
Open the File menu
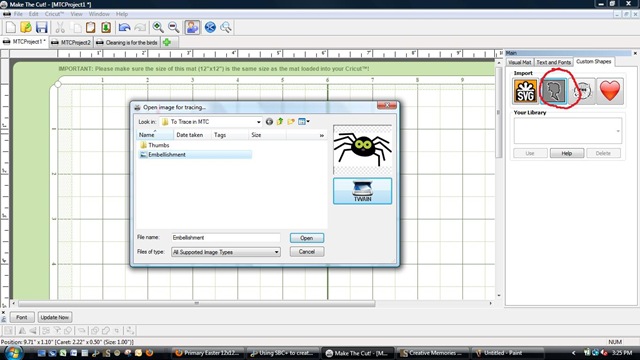(x=18, y=14)
